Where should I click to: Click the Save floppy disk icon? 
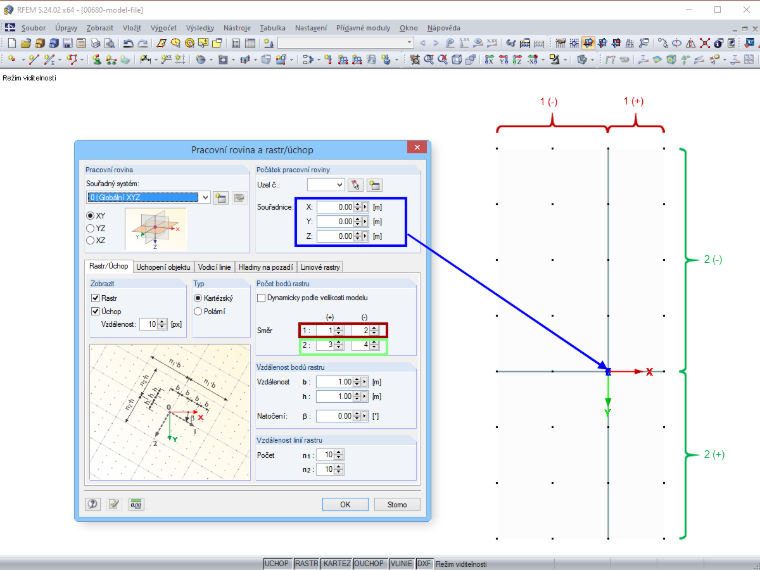pyautogui.click(x=67, y=43)
